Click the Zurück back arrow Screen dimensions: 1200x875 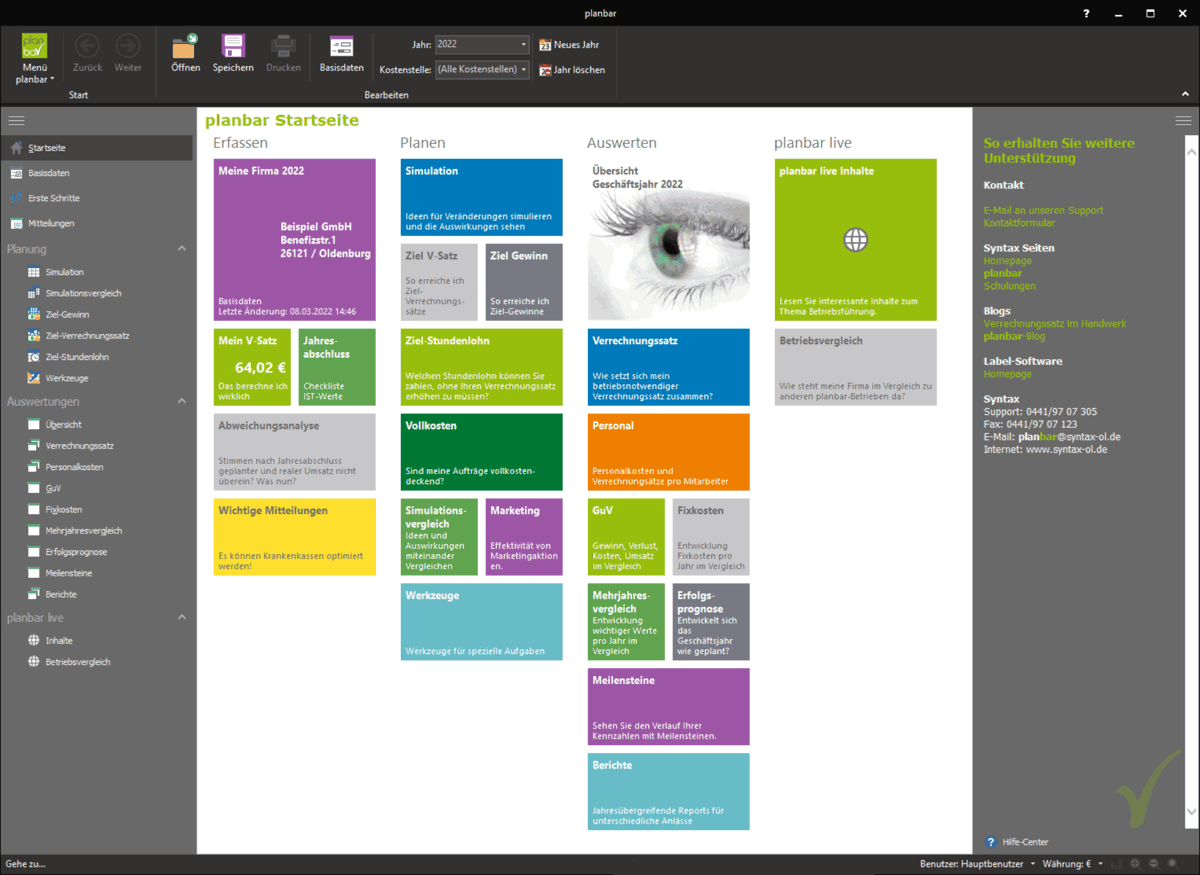[87, 53]
